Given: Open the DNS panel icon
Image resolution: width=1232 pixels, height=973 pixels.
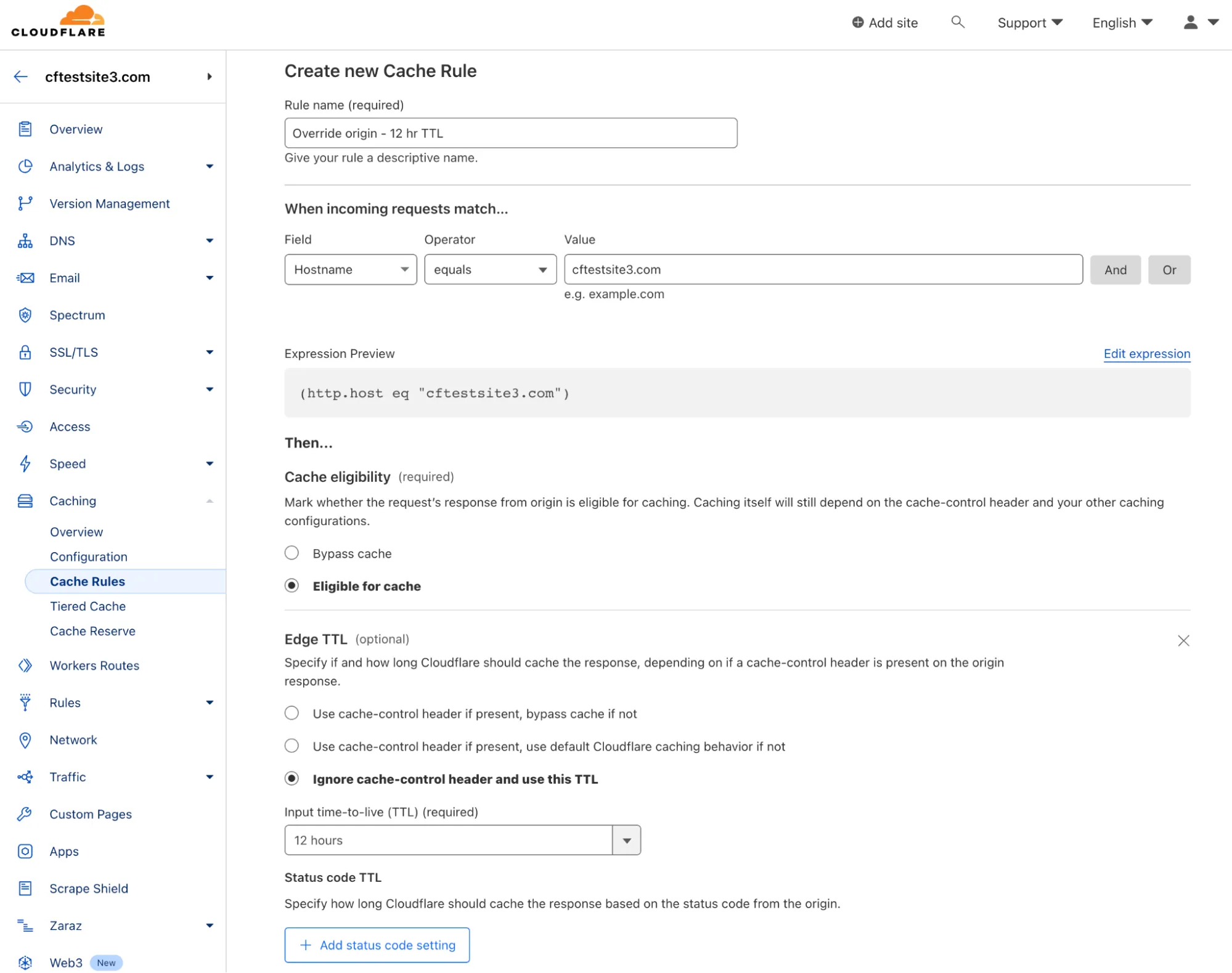Looking at the screenshot, I should [25, 240].
